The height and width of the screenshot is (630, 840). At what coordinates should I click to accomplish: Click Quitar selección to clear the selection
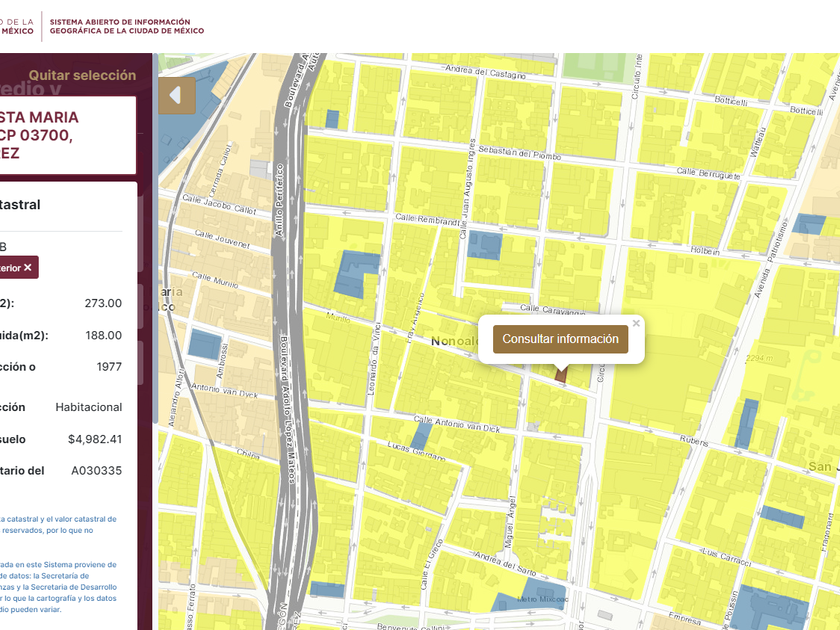(x=82, y=75)
